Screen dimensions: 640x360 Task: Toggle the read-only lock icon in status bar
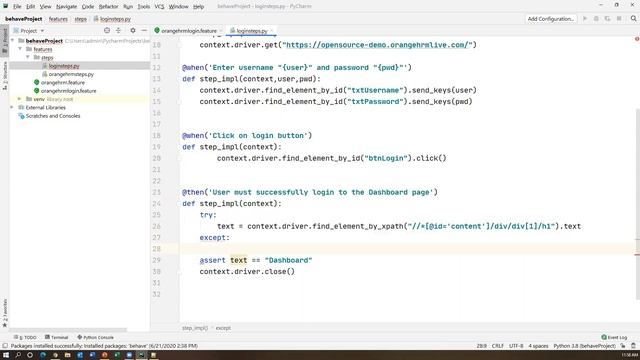click(x=623, y=346)
